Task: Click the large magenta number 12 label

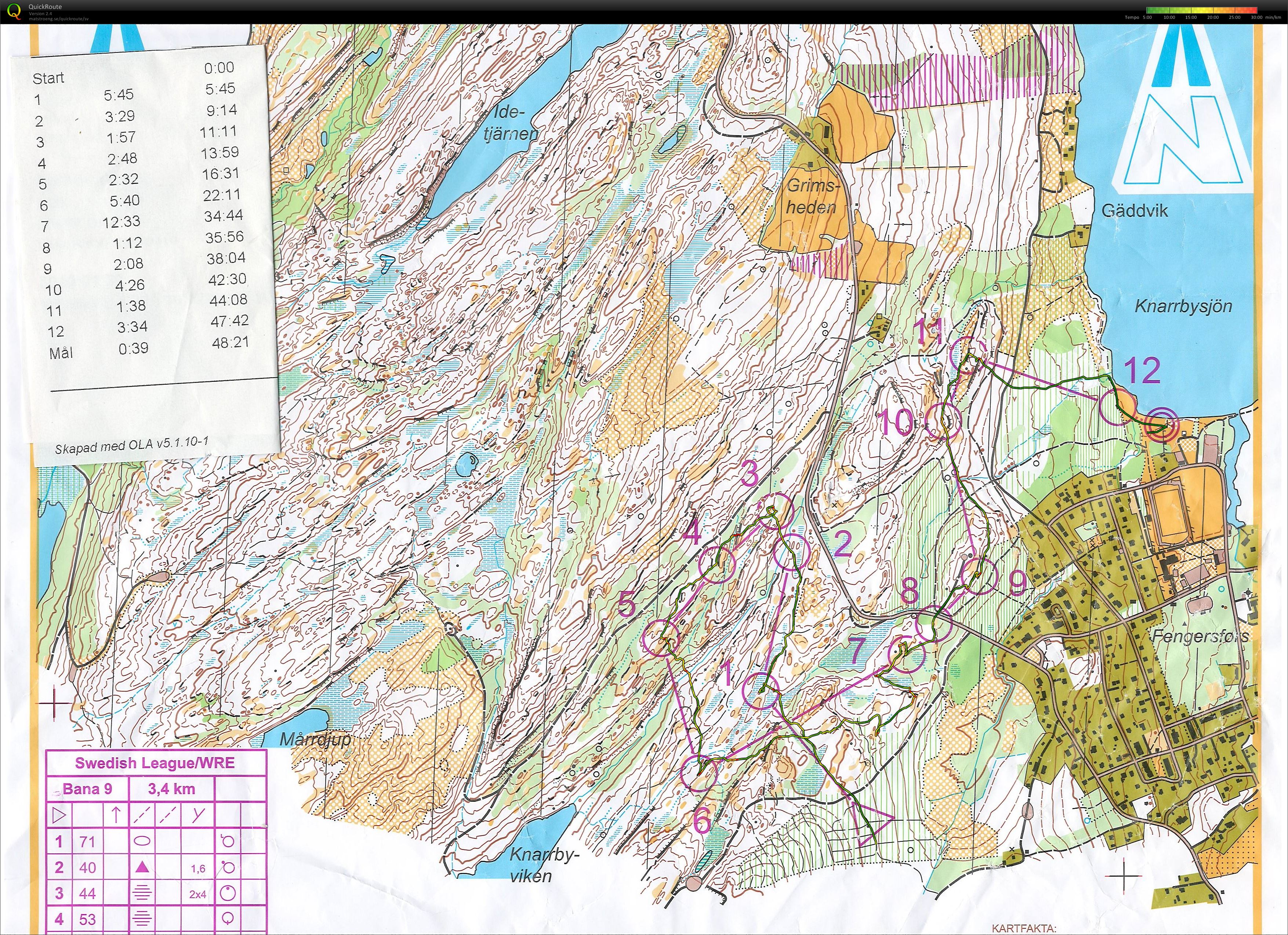Action: click(1143, 371)
